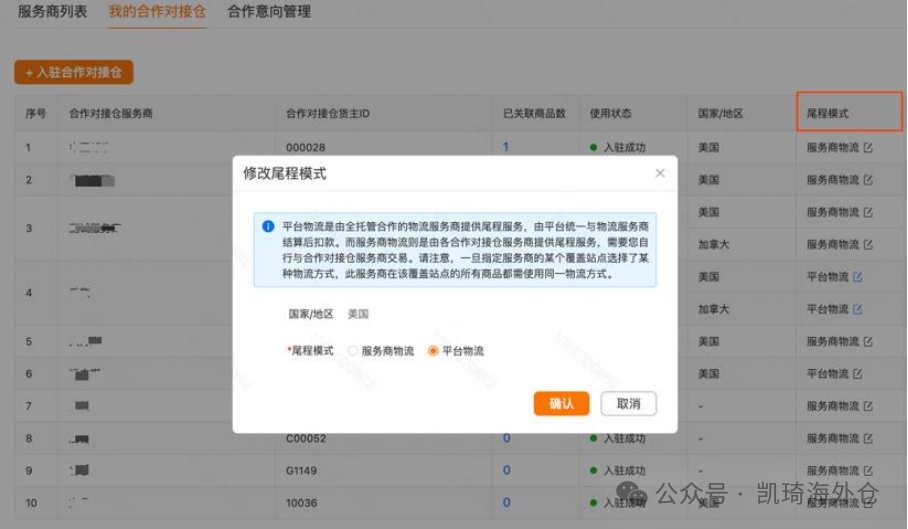Click the 修改尾程模式 dialog title
Image resolution: width=908 pixels, height=529 pixels.
tap(285, 173)
